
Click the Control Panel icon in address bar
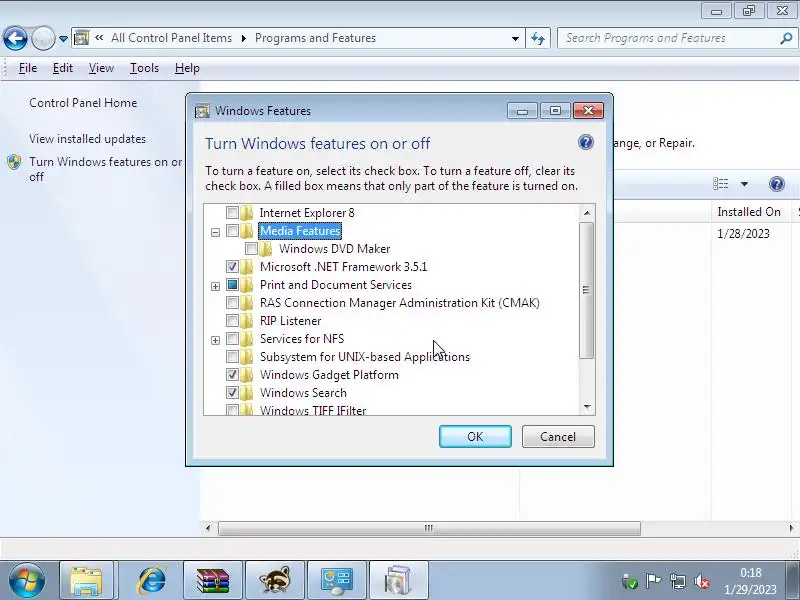click(82, 38)
